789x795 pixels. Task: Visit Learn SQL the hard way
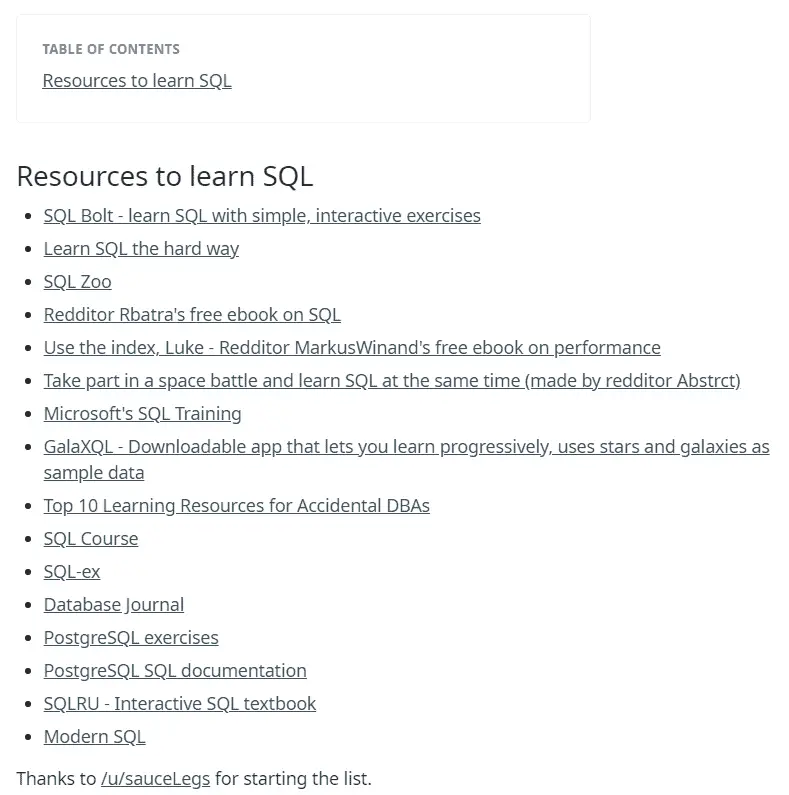coord(141,248)
